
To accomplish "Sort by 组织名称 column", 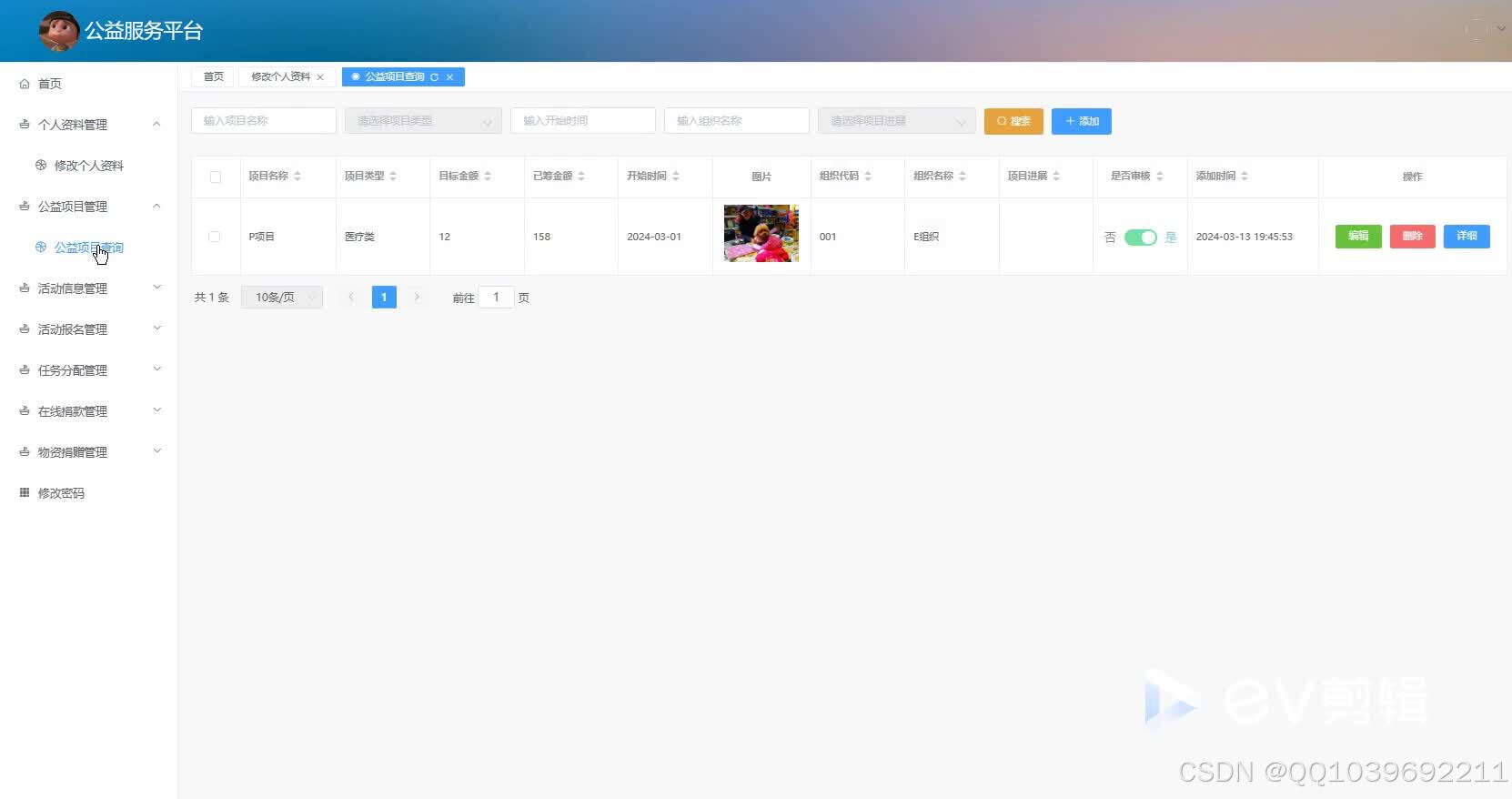I will tap(963, 177).
